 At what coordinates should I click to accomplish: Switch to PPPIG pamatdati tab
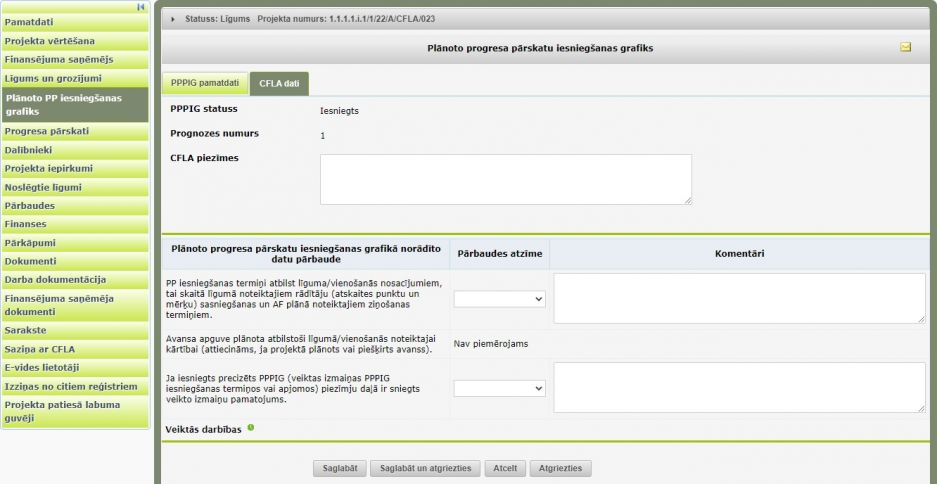203,83
